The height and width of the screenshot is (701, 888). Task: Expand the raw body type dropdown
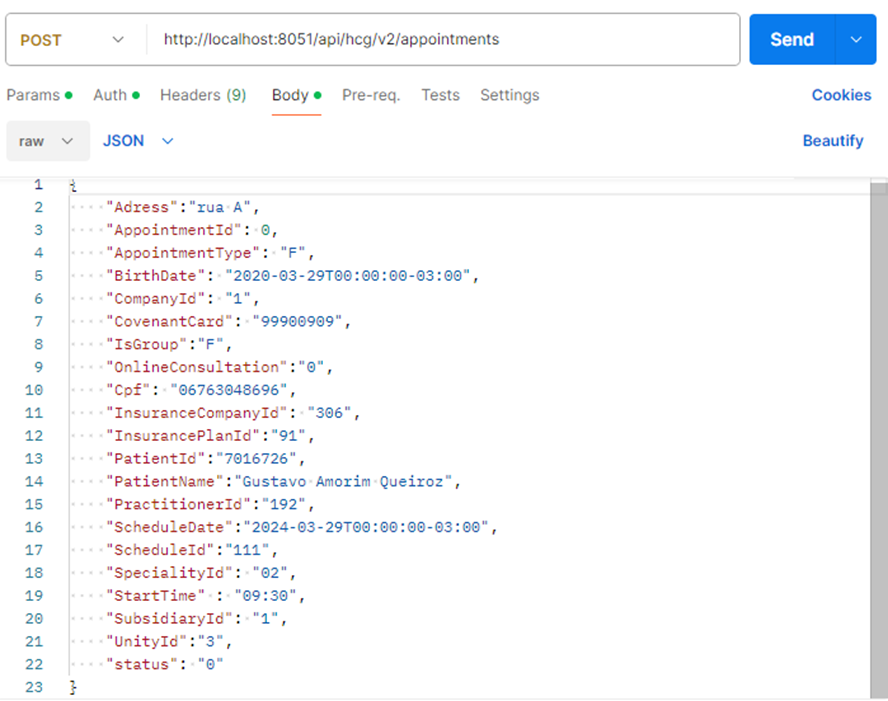tap(47, 141)
